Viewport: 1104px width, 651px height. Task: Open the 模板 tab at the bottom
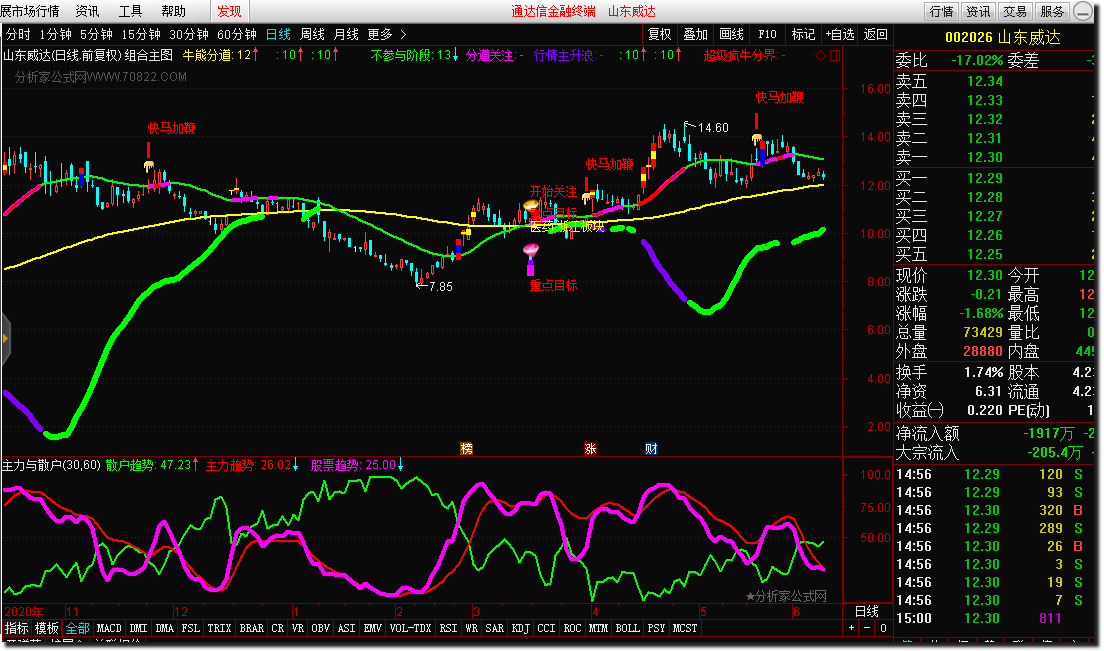47,628
